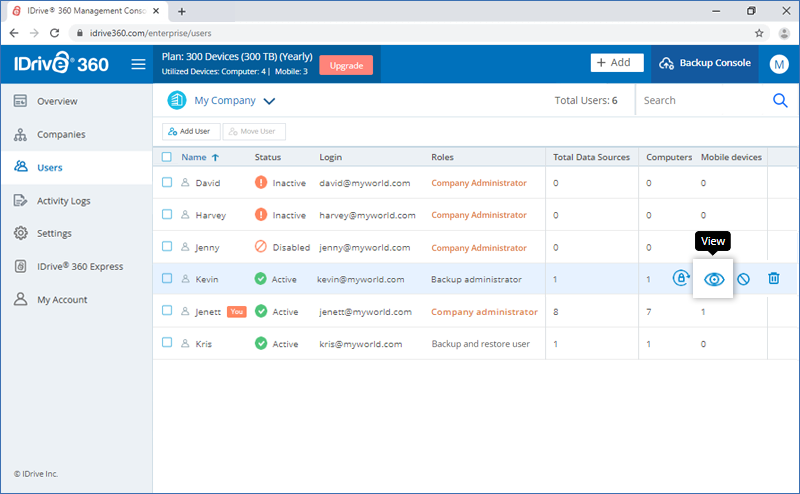Screen dimensions: 800x494
Task: Click the Active checkmark icon for Kevin
Action: 261,279
